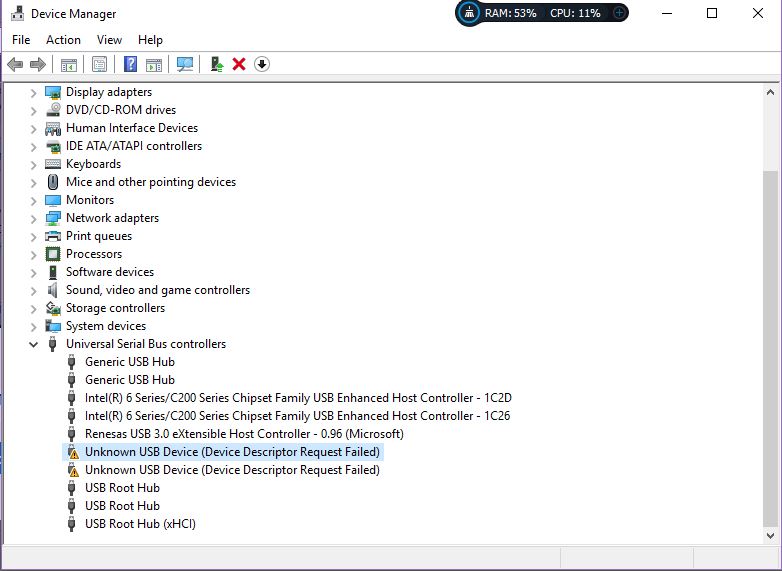Viewport: 782px width, 571px height.
Task: Click the DVD/CD-ROM drives disc icon
Action: [x=53, y=110]
